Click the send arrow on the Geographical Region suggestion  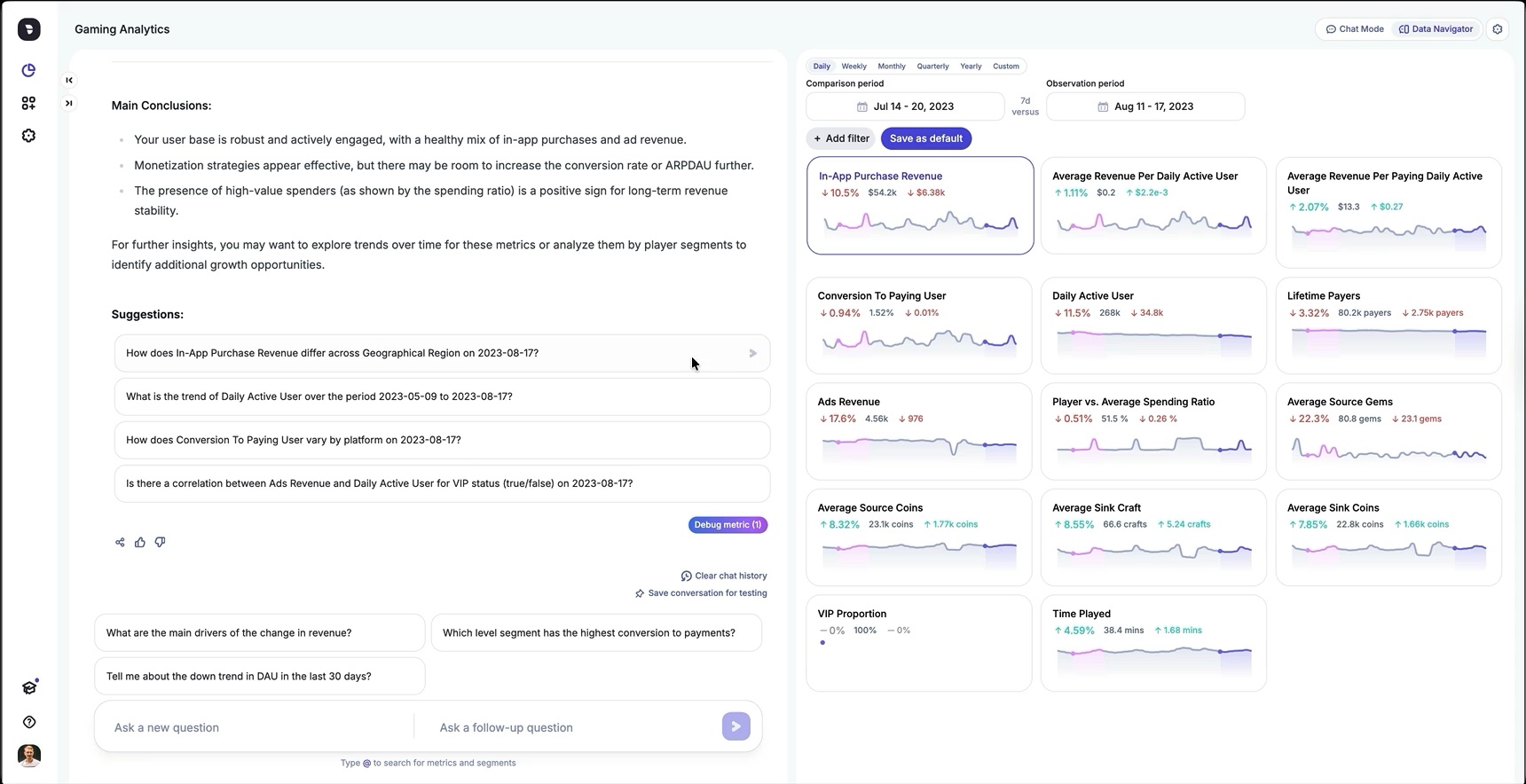752,353
